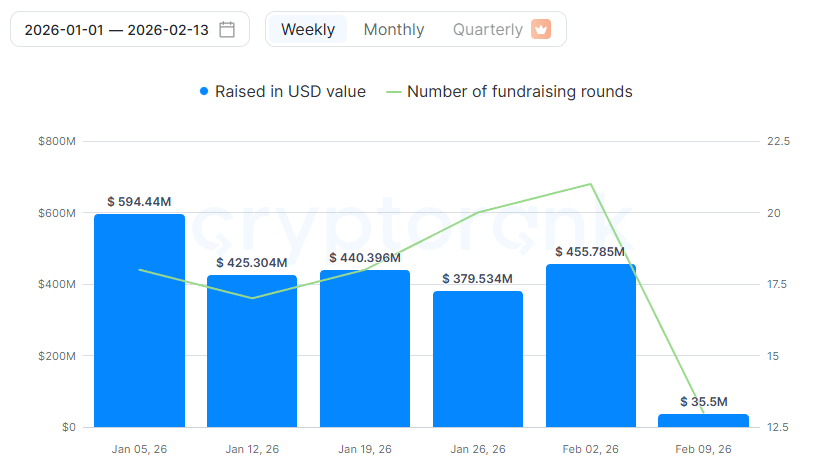The height and width of the screenshot is (469, 826).
Task: Click the $ 455.785M data label
Action: [x=591, y=252]
